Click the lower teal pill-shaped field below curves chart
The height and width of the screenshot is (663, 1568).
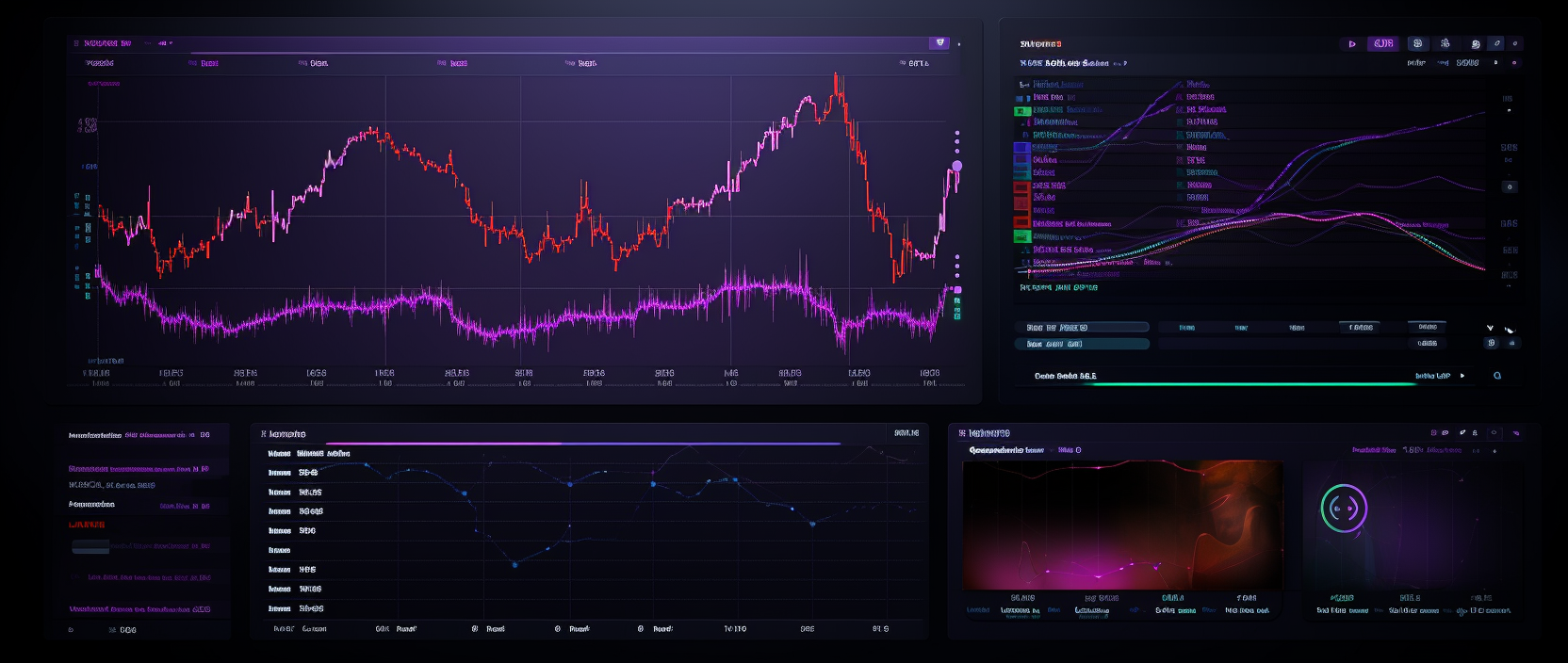pyautogui.click(x=1082, y=344)
